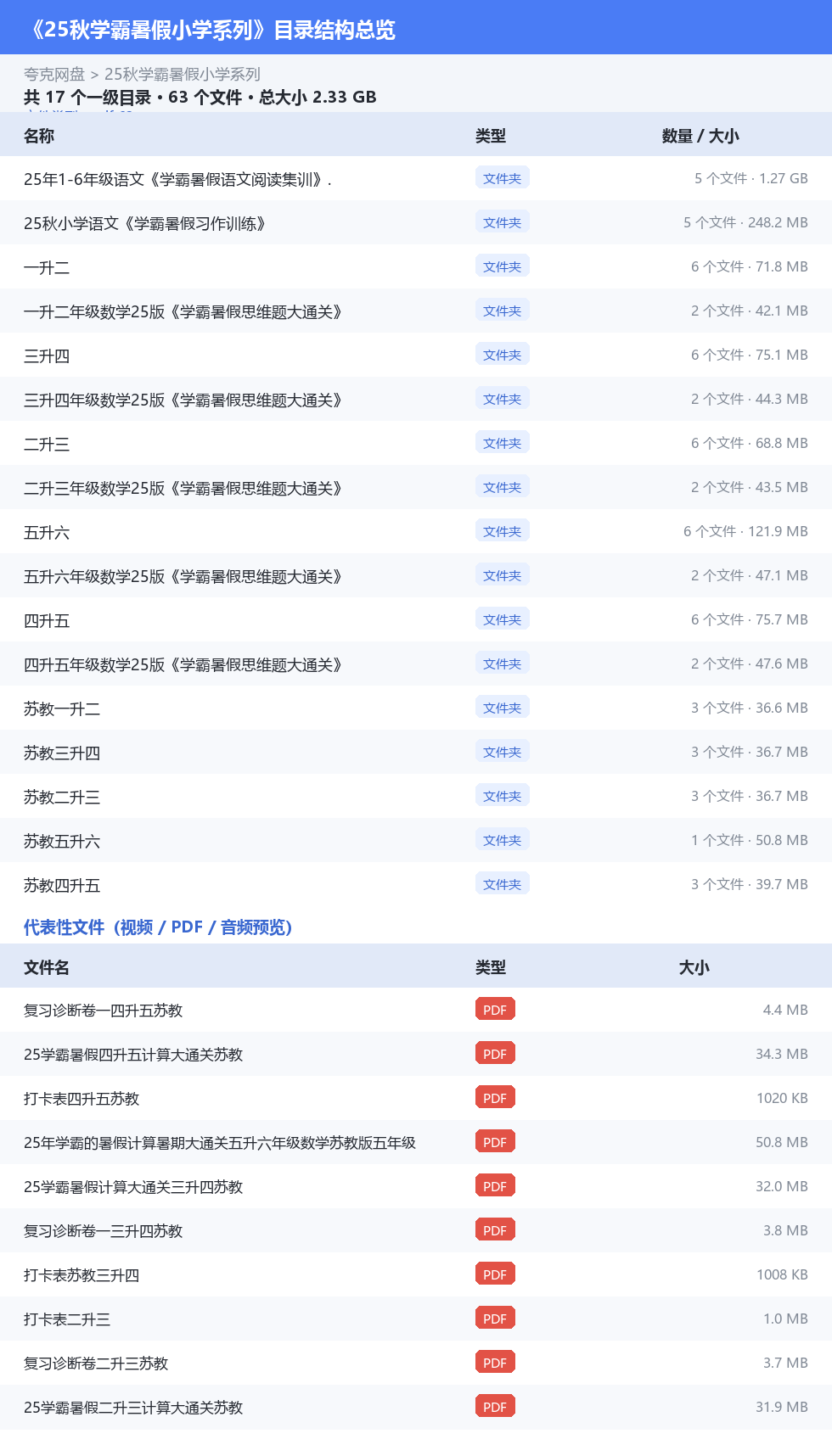Click the 文件夹 badge for 苏教一升二

click(x=503, y=708)
